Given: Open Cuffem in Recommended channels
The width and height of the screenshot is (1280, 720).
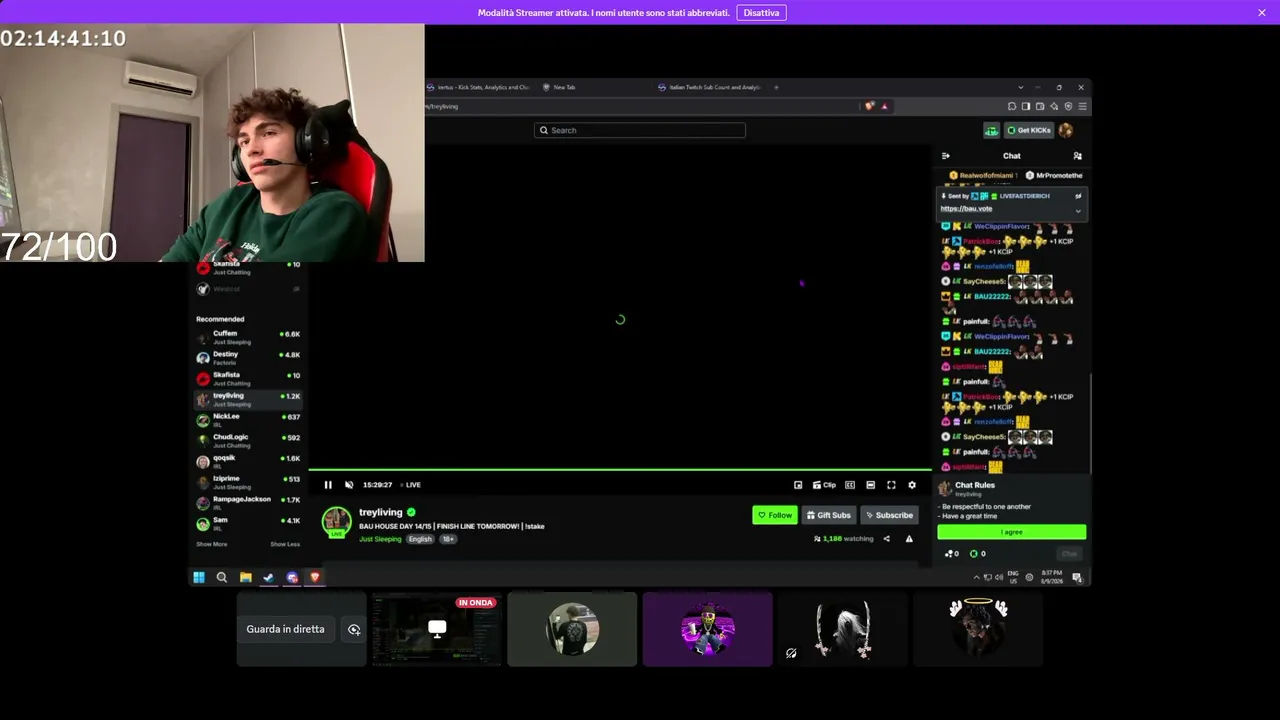Looking at the screenshot, I should [x=248, y=337].
